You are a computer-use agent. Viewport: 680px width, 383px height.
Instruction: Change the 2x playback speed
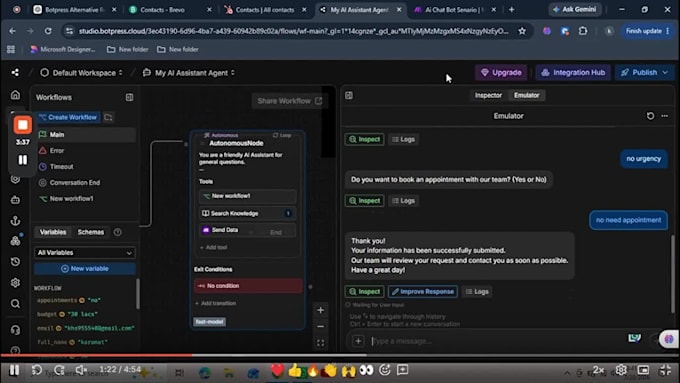[x=598, y=370]
